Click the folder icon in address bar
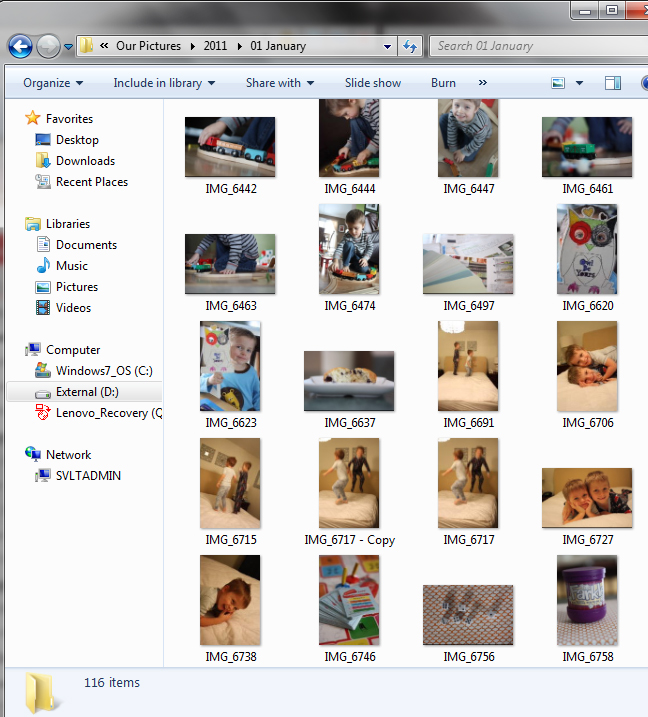Screen dimensions: 648x717 (86, 46)
